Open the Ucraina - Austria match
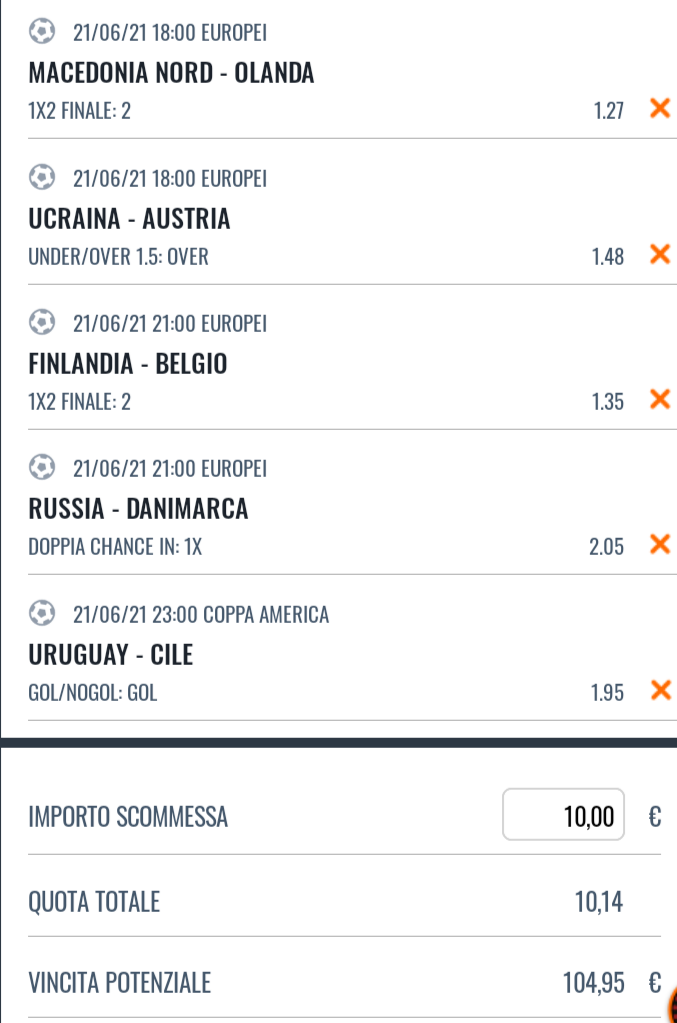The height and width of the screenshot is (1023, 677). coord(129,219)
